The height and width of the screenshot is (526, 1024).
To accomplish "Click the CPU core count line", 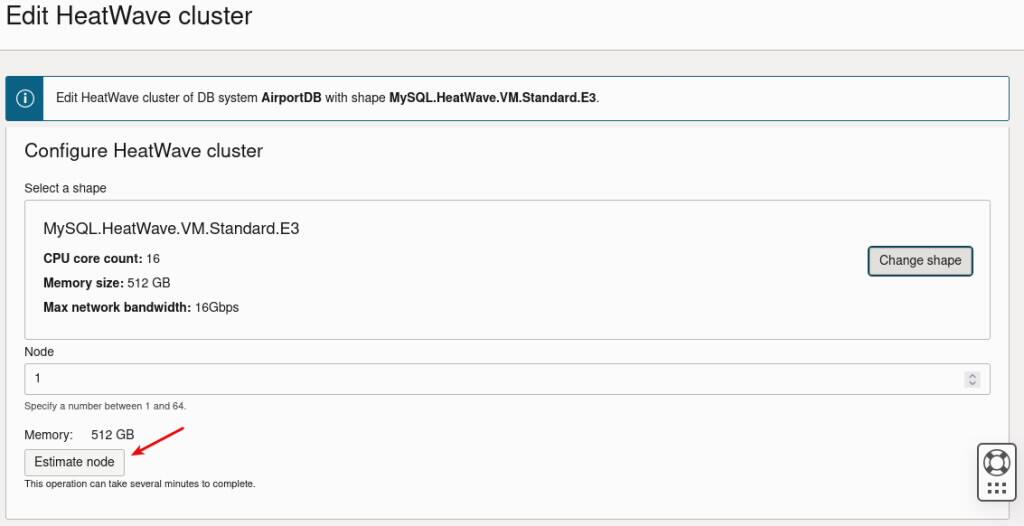I will pyautogui.click(x=102, y=259).
